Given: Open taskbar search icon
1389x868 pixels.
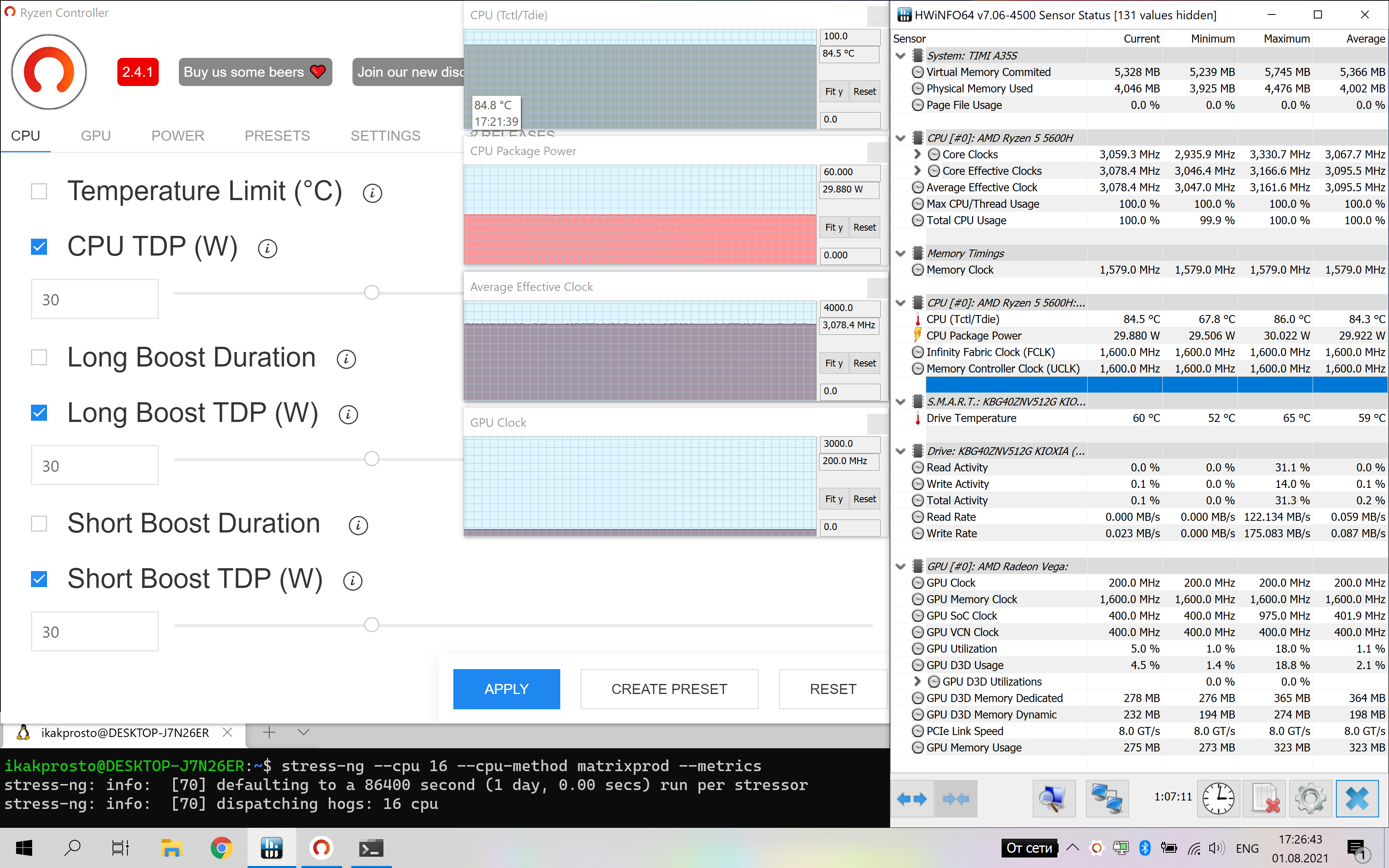Looking at the screenshot, I should click(72, 848).
